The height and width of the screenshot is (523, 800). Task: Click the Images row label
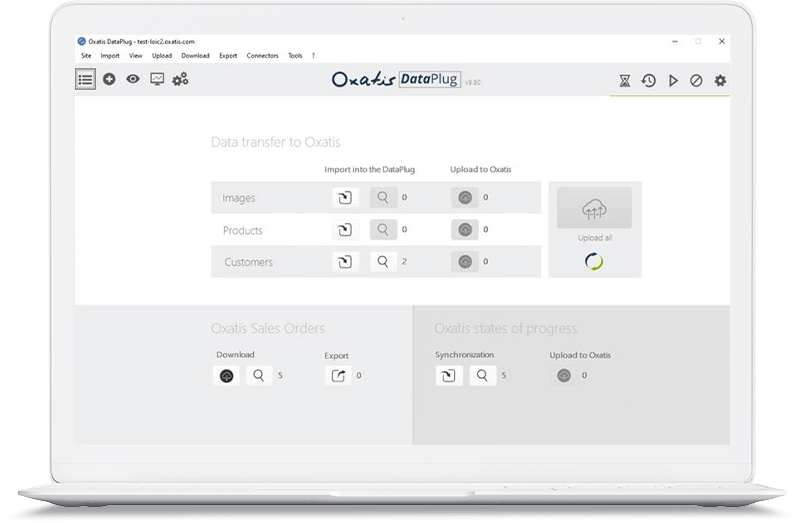238,198
